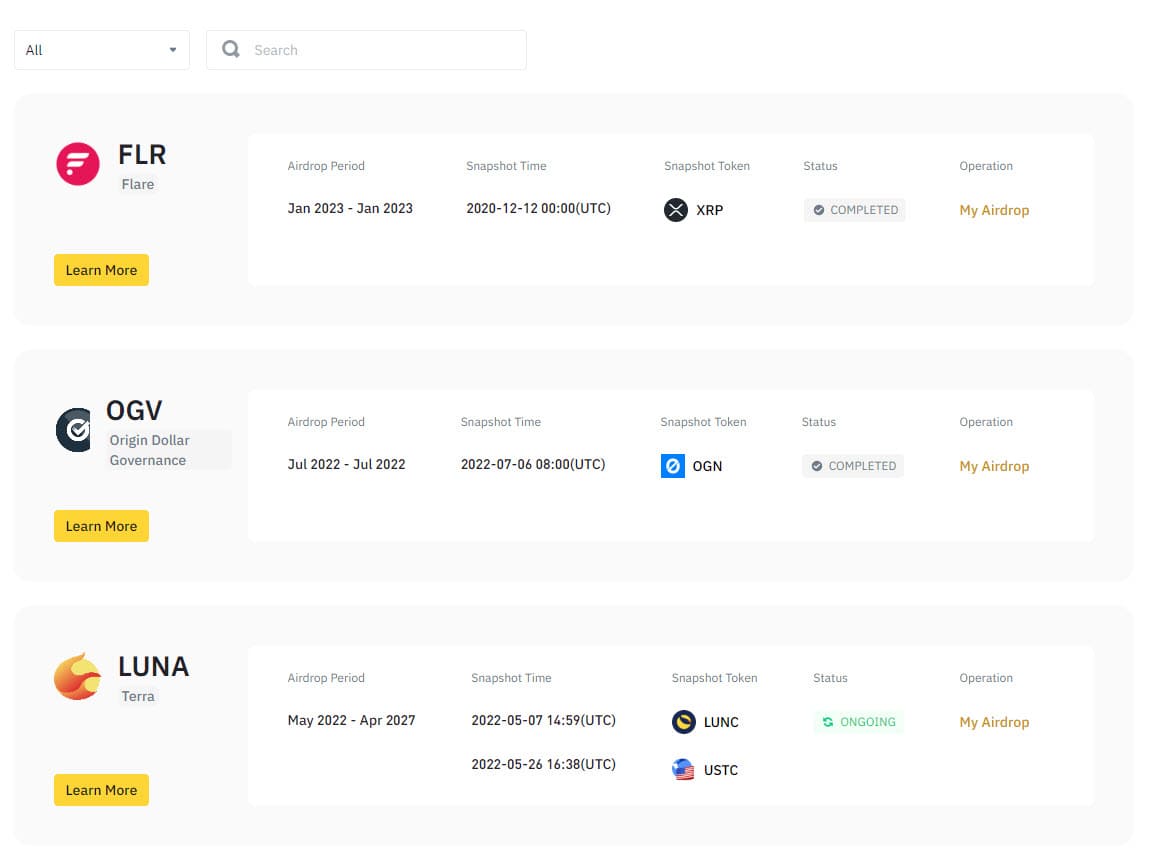Click 'Origin Dollar Governance' subtitle
This screenshot has height=866, width=1151.
(150, 451)
